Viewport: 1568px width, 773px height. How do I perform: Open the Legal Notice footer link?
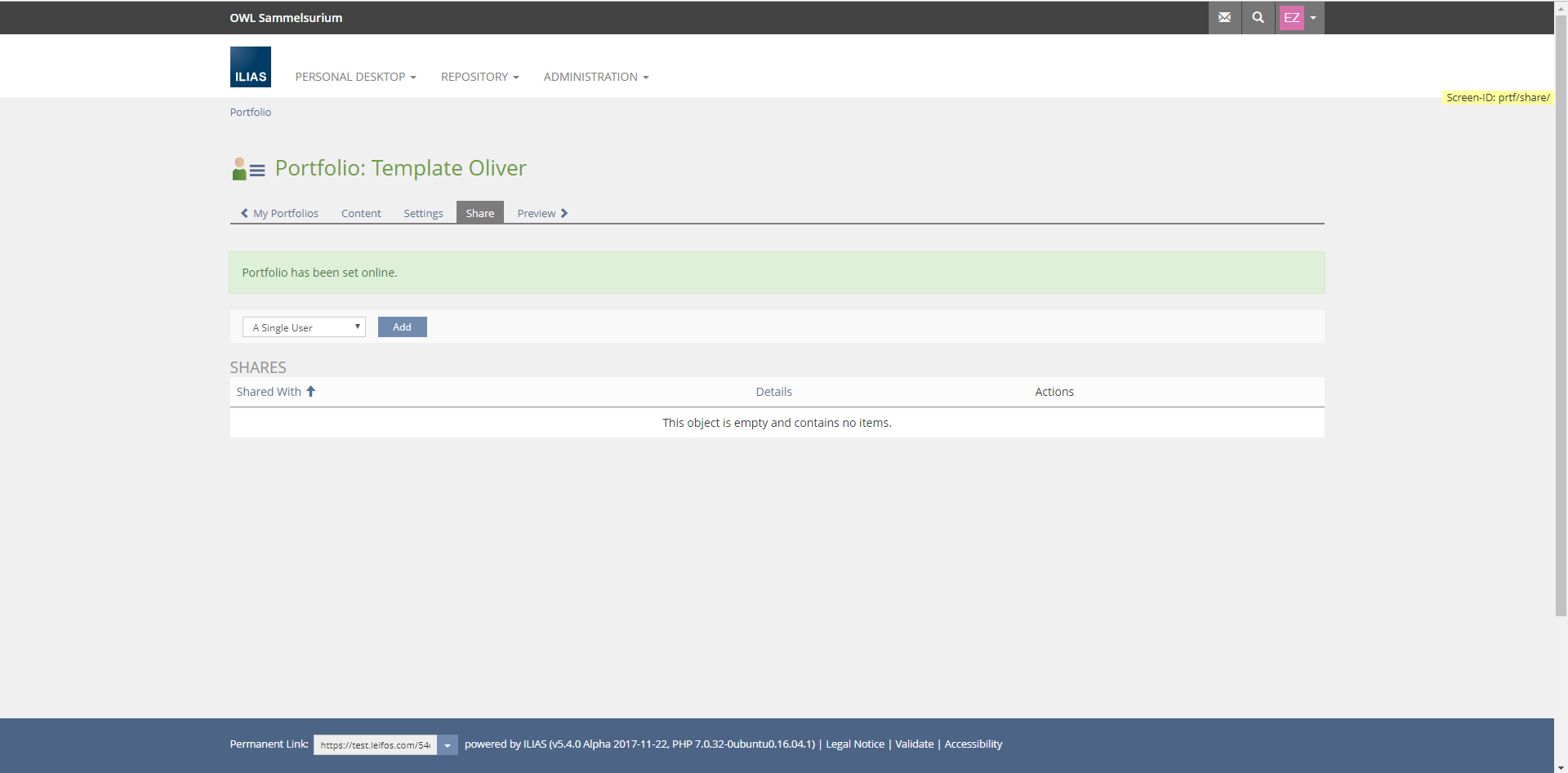point(854,744)
